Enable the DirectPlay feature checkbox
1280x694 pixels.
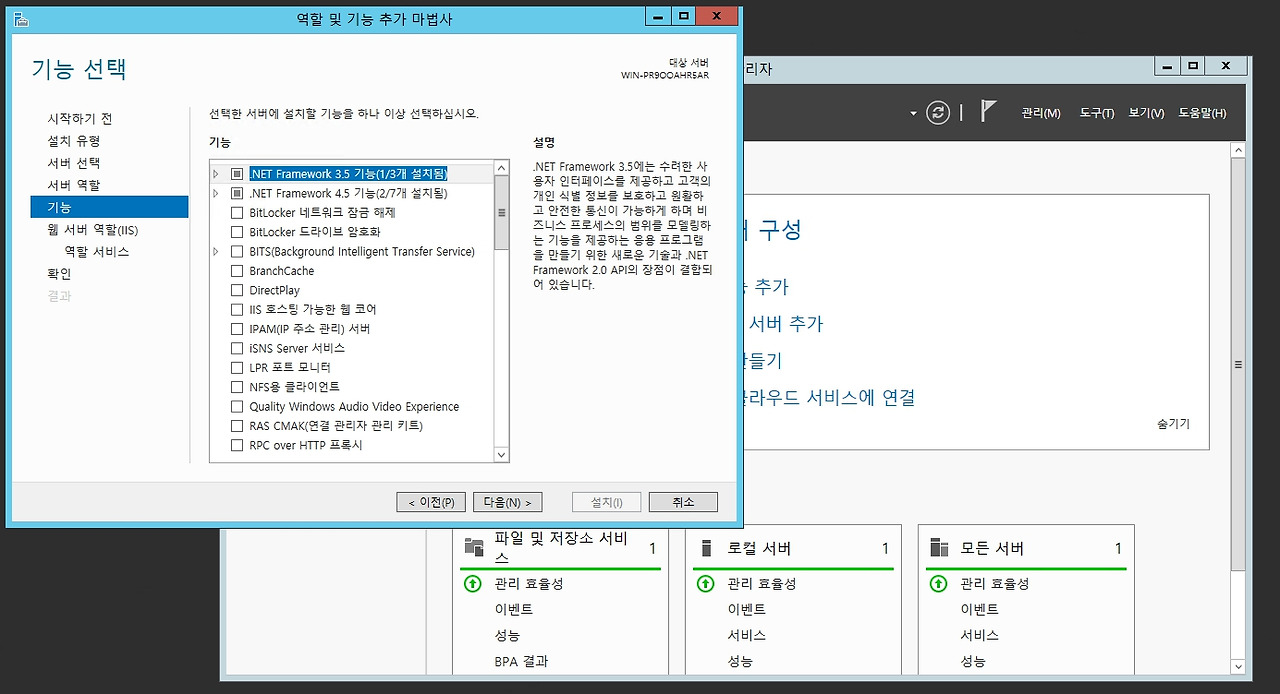coord(237,291)
